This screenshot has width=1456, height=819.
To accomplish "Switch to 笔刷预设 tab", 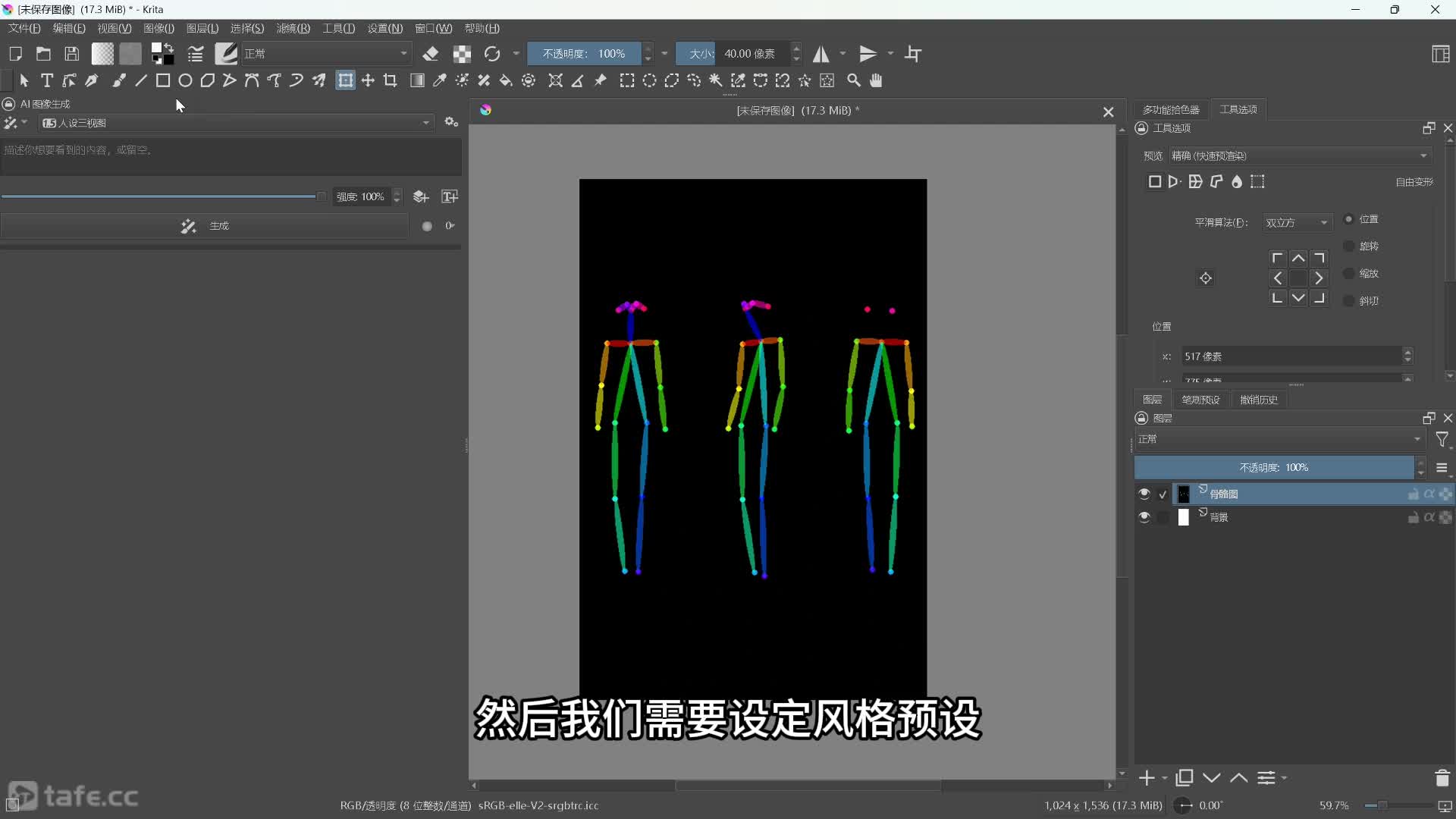I will [x=1200, y=400].
